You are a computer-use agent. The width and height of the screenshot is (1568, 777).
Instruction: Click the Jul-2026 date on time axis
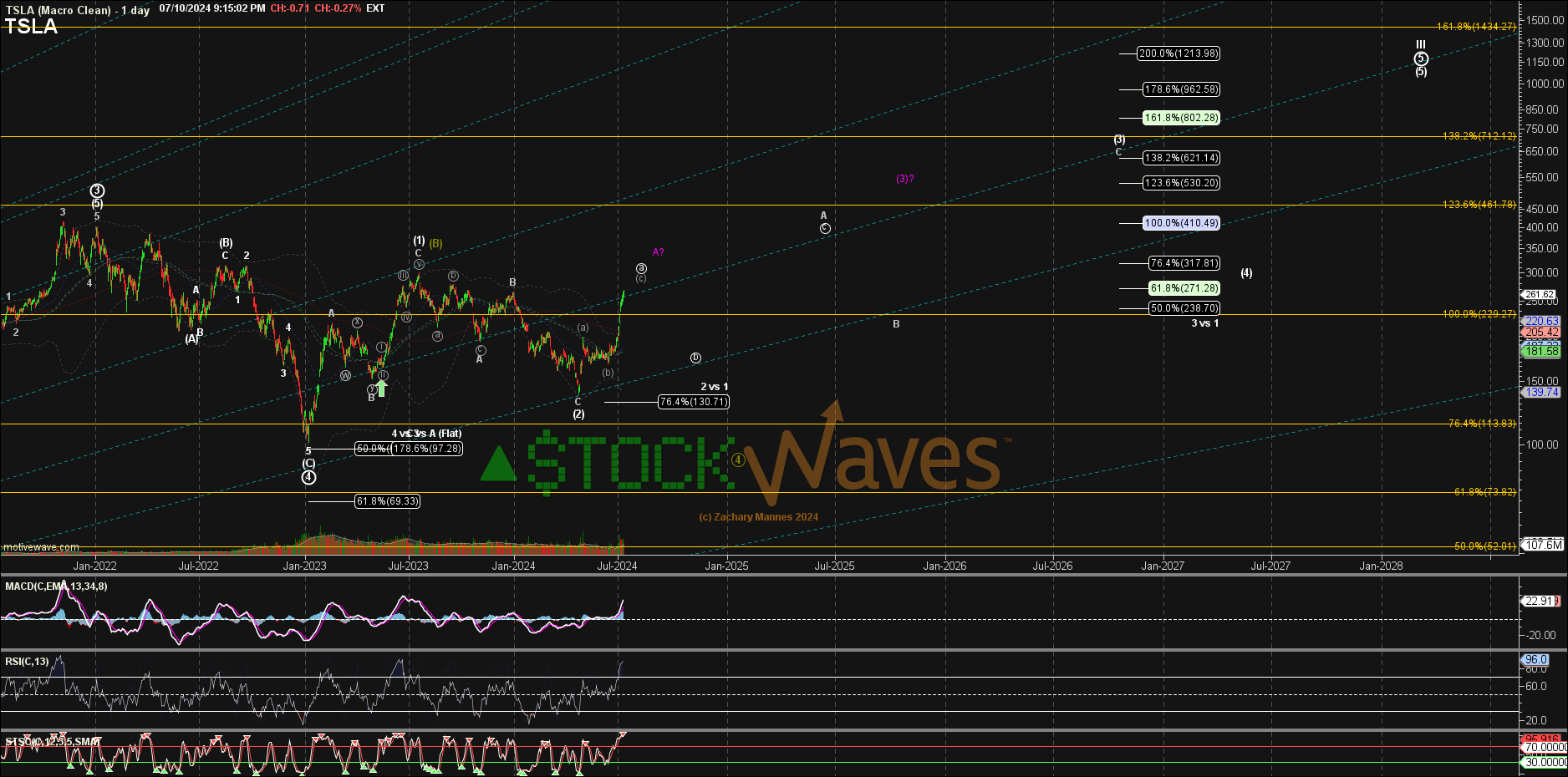1052,566
